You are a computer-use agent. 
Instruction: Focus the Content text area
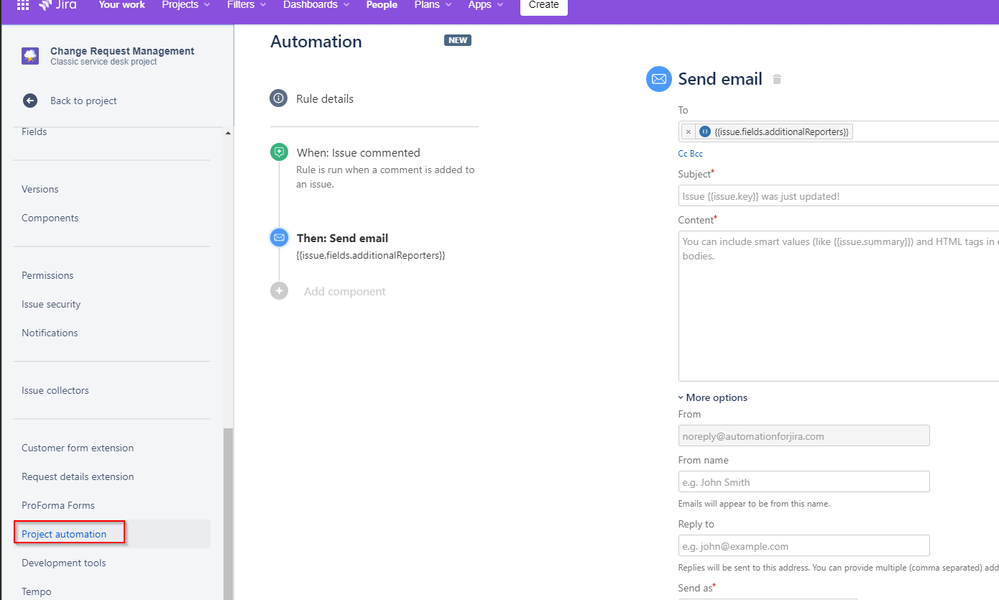coord(838,306)
